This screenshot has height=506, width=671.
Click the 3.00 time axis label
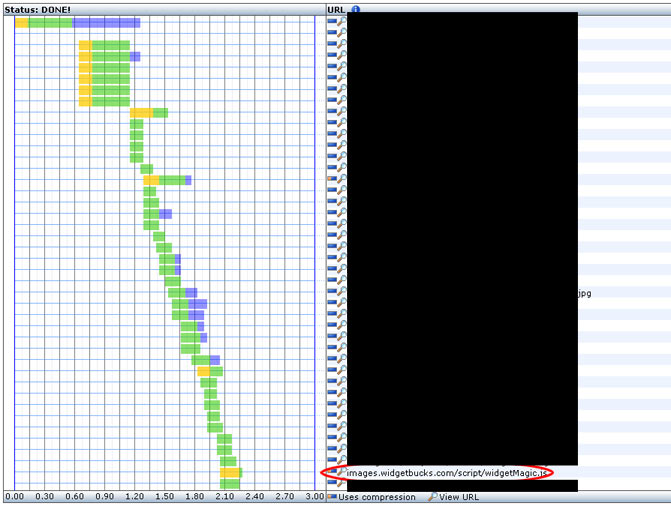point(315,497)
